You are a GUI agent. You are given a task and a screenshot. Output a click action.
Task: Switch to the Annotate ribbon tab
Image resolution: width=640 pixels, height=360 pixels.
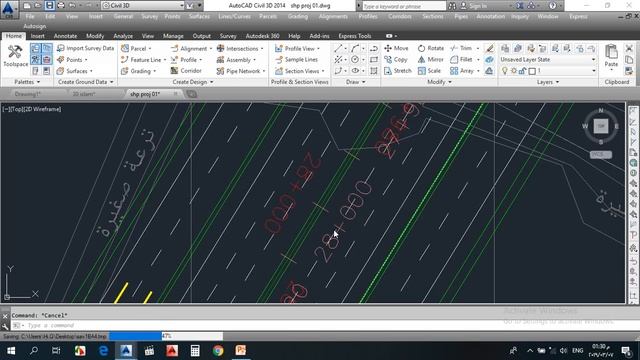coord(65,36)
